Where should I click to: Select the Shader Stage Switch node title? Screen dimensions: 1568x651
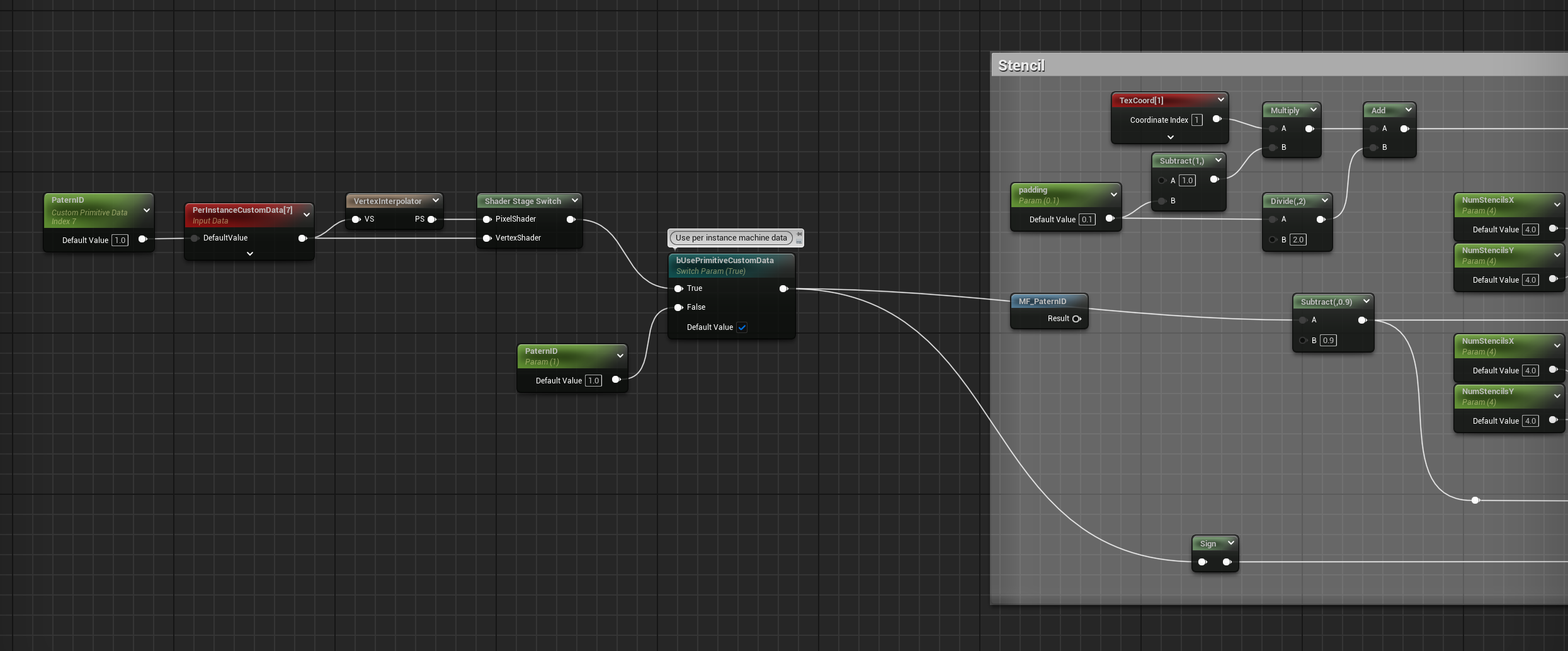(523, 201)
